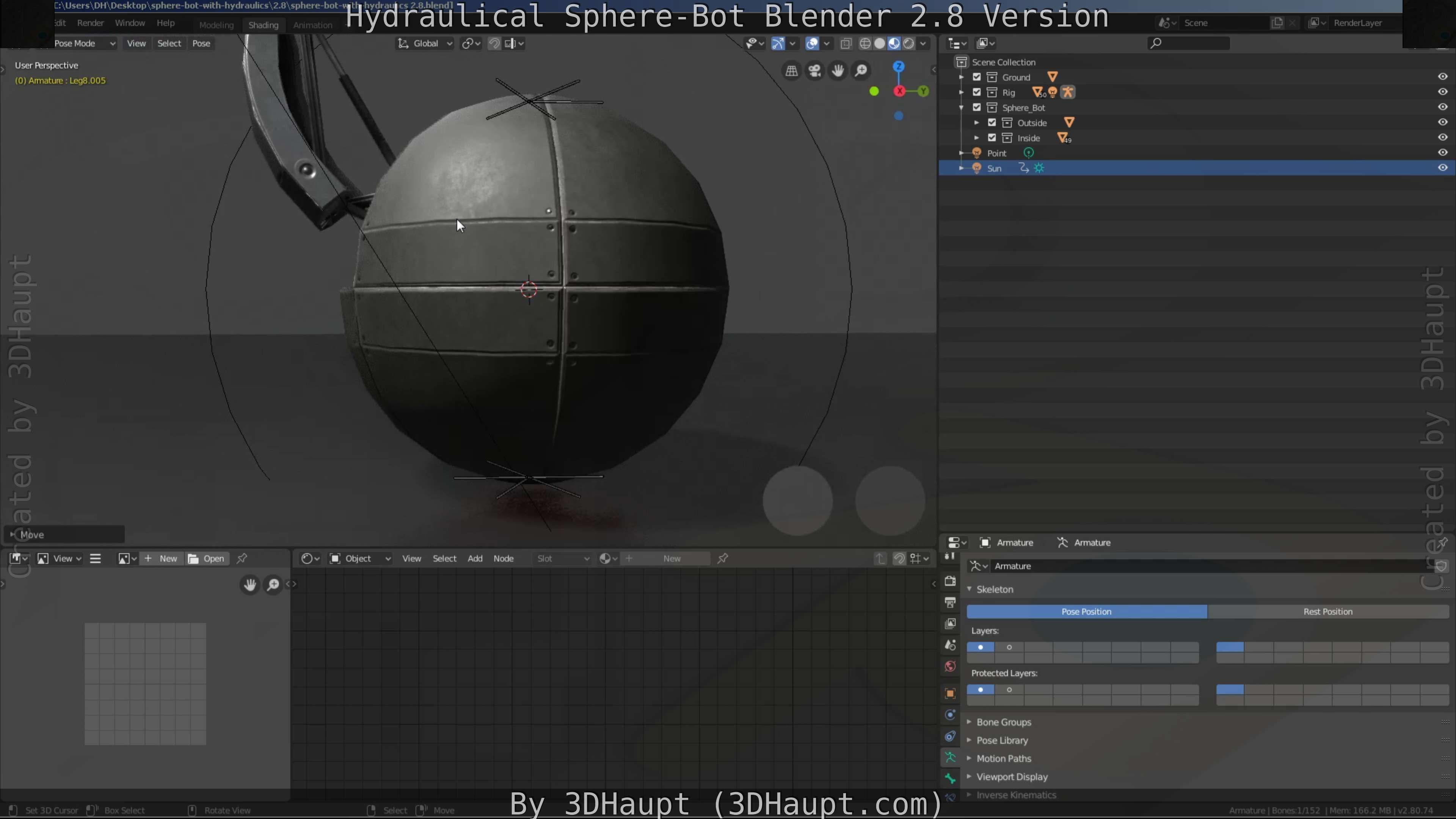Image resolution: width=1456 pixels, height=819 pixels.
Task: Toggle perspective/orthographic grid view button
Action: [791, 71]
